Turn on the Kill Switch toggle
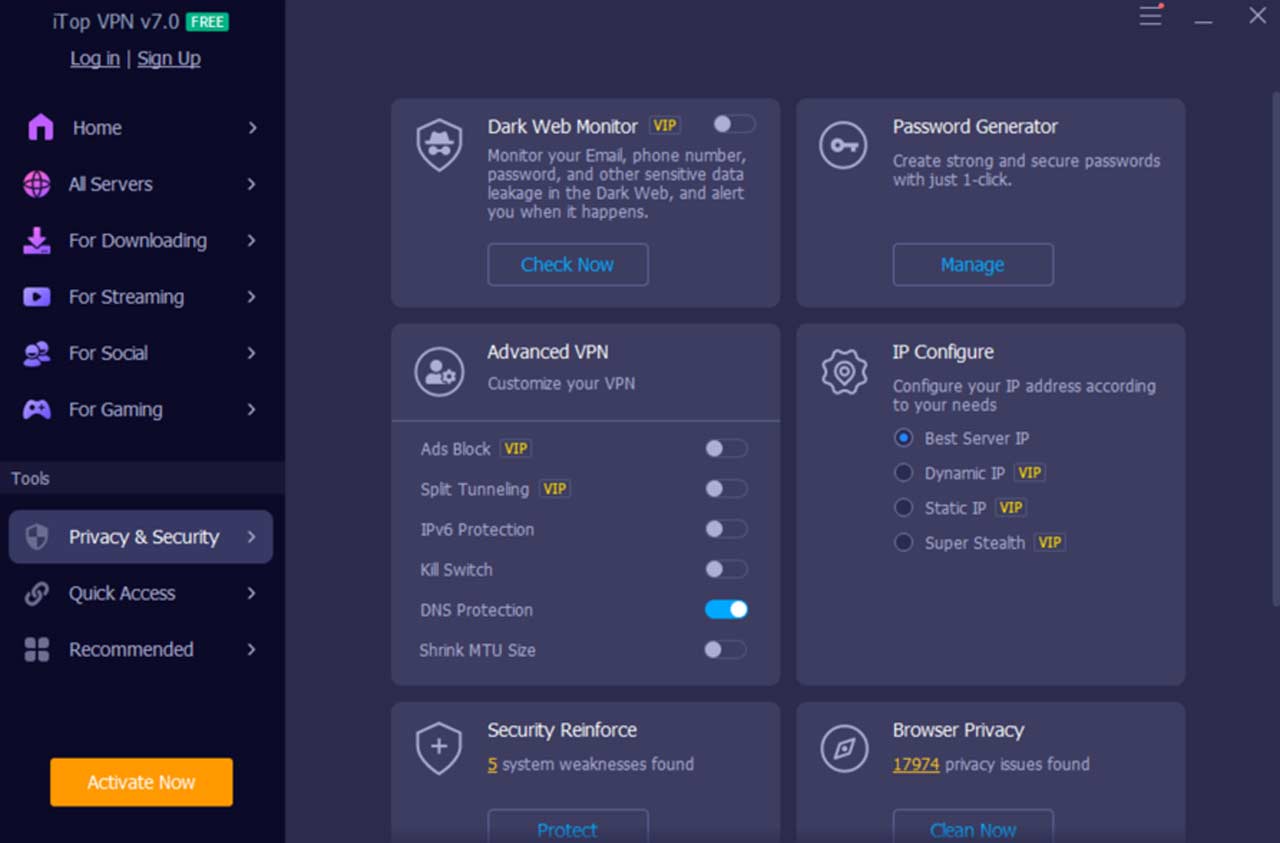This screenshot has height=843, width=1280. click(x=725, y=569)
